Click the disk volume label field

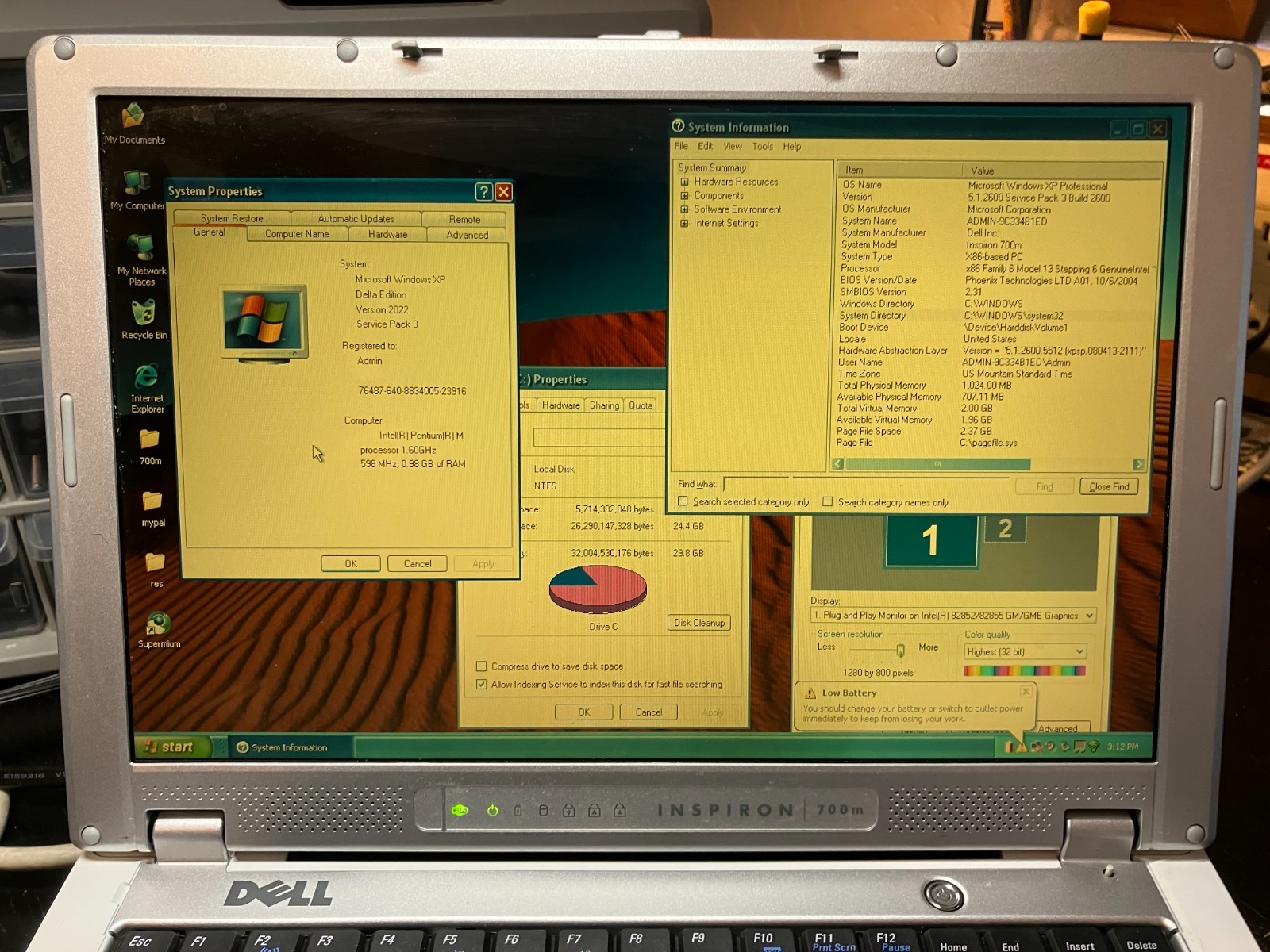[598, 437]
